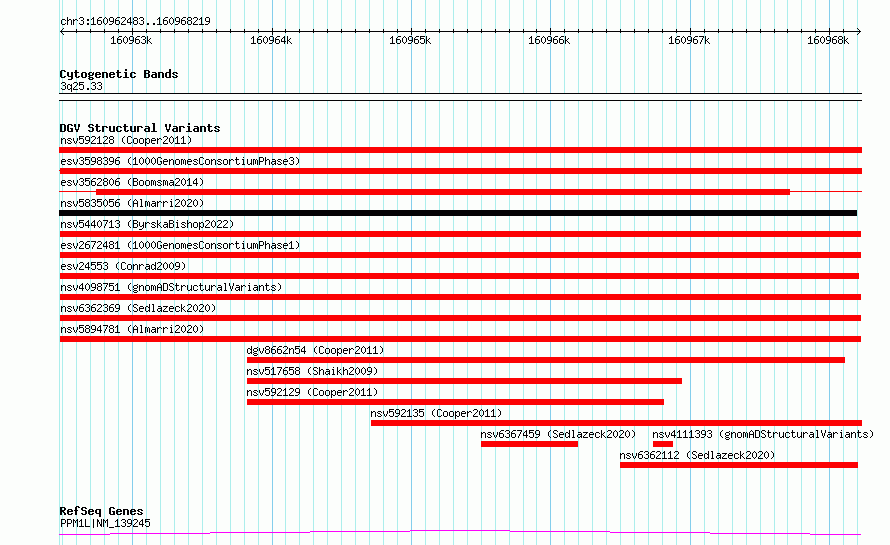Select the red bar under nsv517658
890x545 pixels.
pyautogui.click(x=464, y=381)
